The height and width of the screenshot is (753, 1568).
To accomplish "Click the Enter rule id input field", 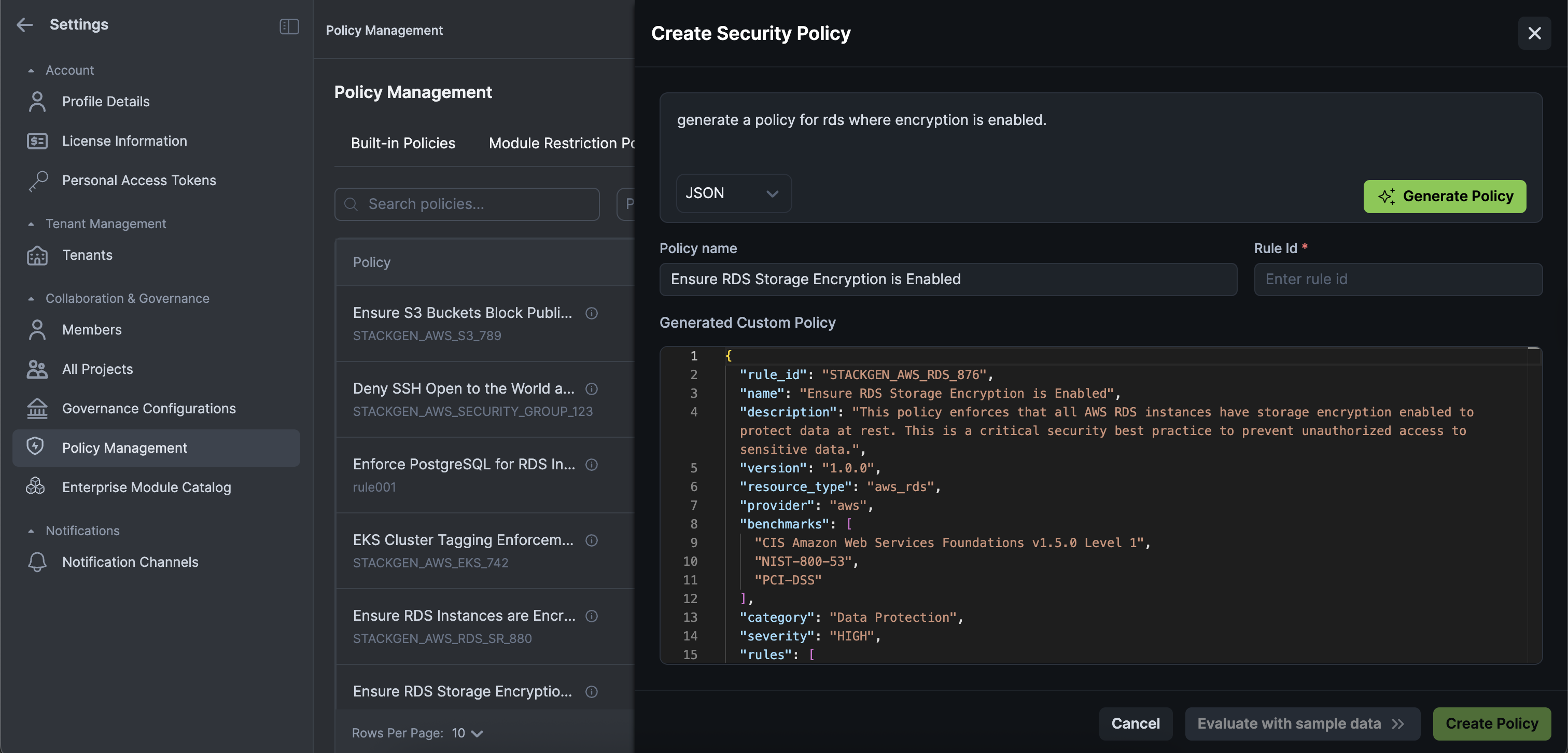I will [1397, 280].
